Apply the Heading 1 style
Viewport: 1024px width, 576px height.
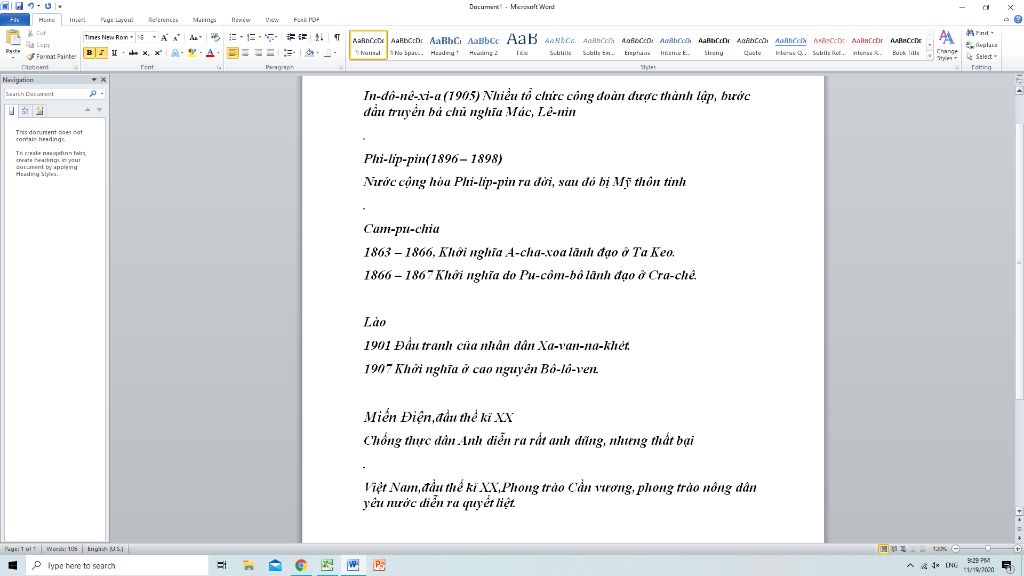click(445, 44)
